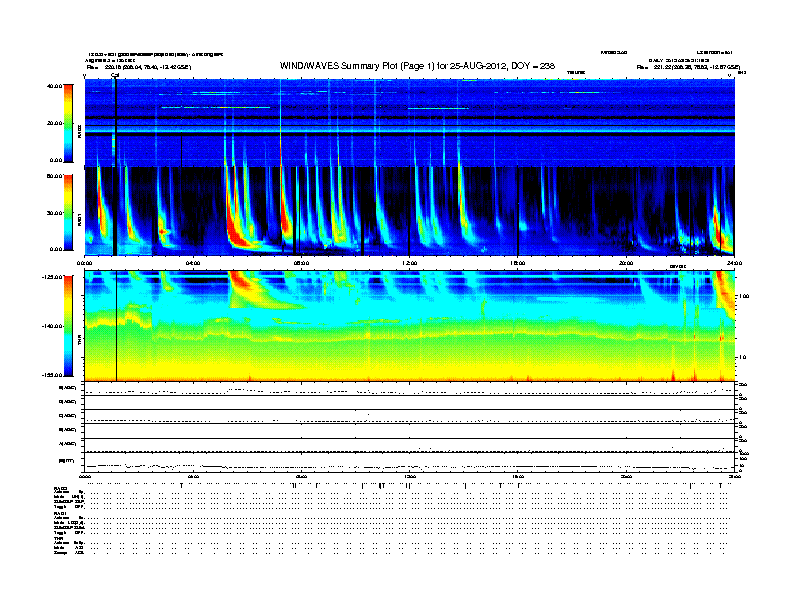The width and height of the screenshot is (792, 612).
Task: Select the 30.00 tick on RAD1 color scale
Action: [54, 213]
